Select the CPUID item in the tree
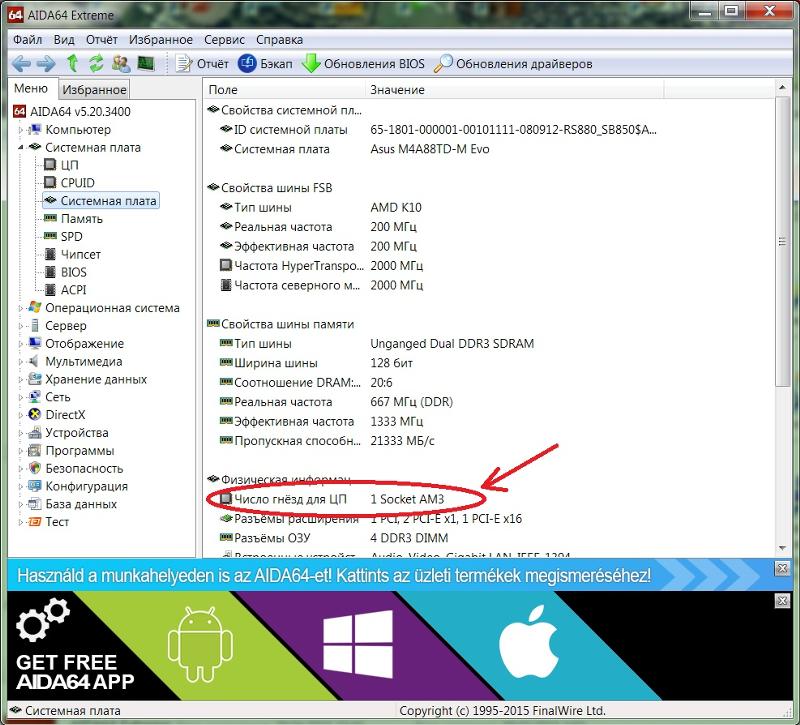 69,183
